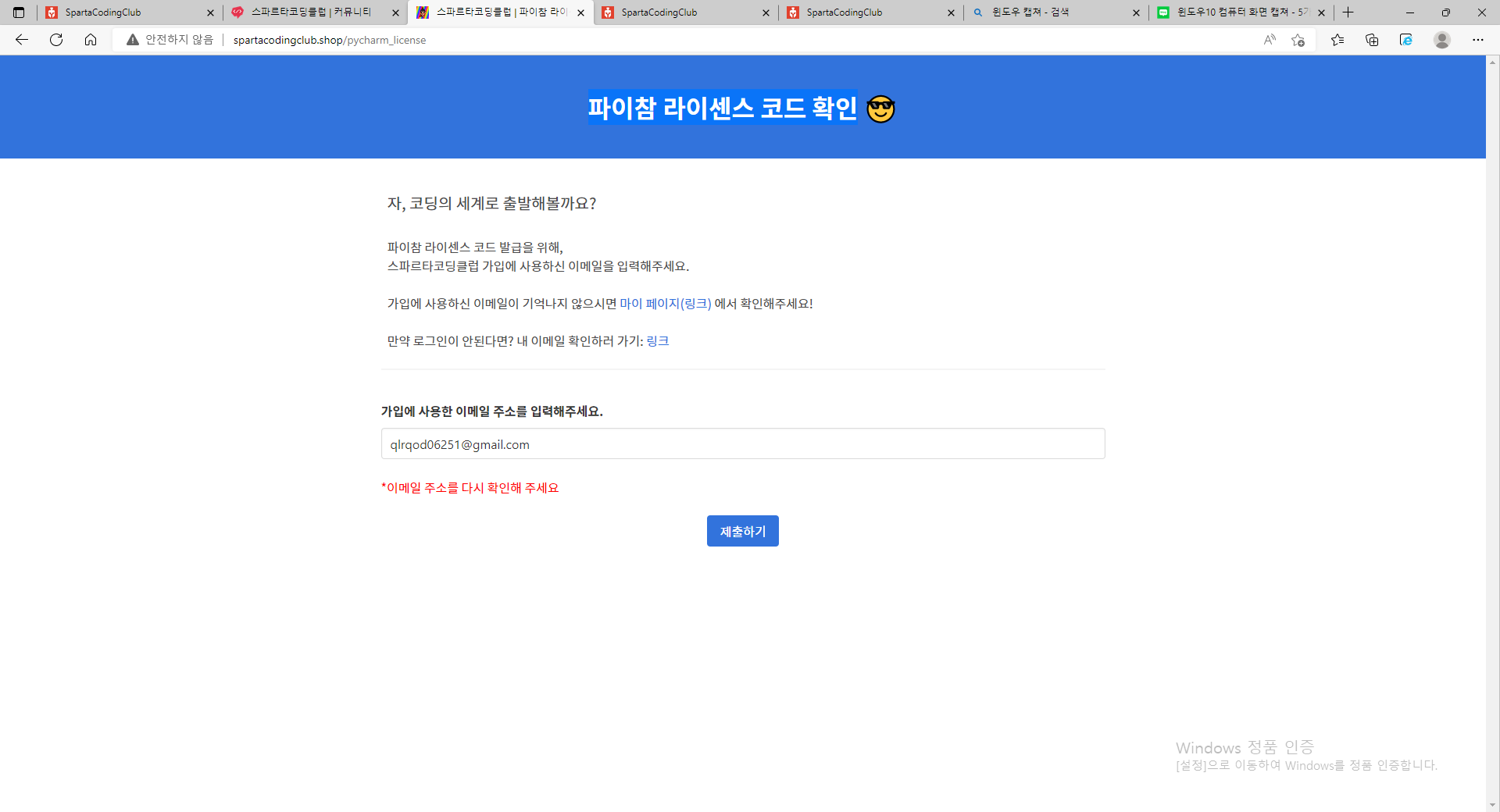Image resolution: width=1500 pixels, height=812 pixels.
Task: Add this page to favorites
Action: pyautogui.click(x=1298, y=40)
